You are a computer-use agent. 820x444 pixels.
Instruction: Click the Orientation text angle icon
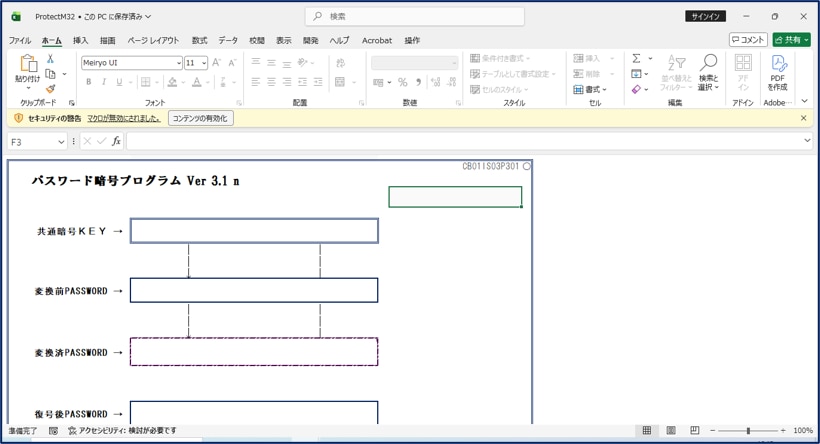click(302, 63)
